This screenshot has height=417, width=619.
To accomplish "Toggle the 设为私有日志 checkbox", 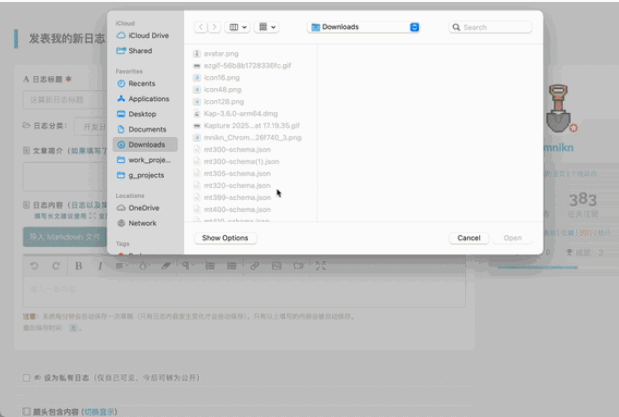I will pyautogui.click(x=26, y=378).
